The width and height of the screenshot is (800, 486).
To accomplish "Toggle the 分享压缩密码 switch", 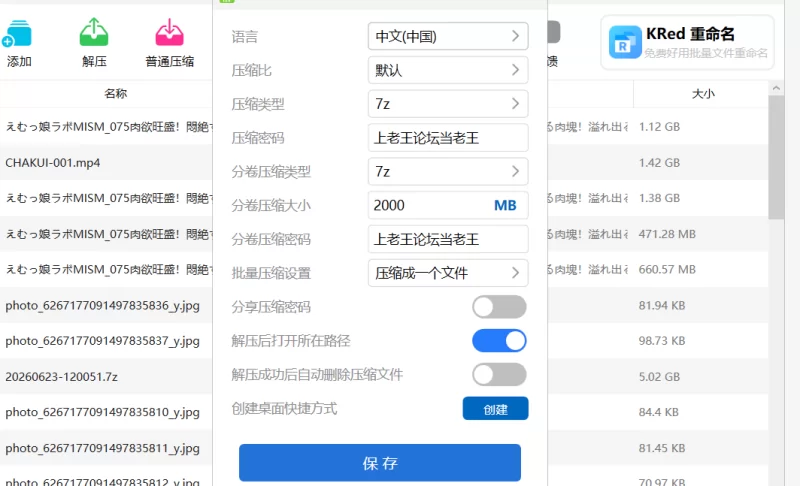I will (x=499, y=307).
